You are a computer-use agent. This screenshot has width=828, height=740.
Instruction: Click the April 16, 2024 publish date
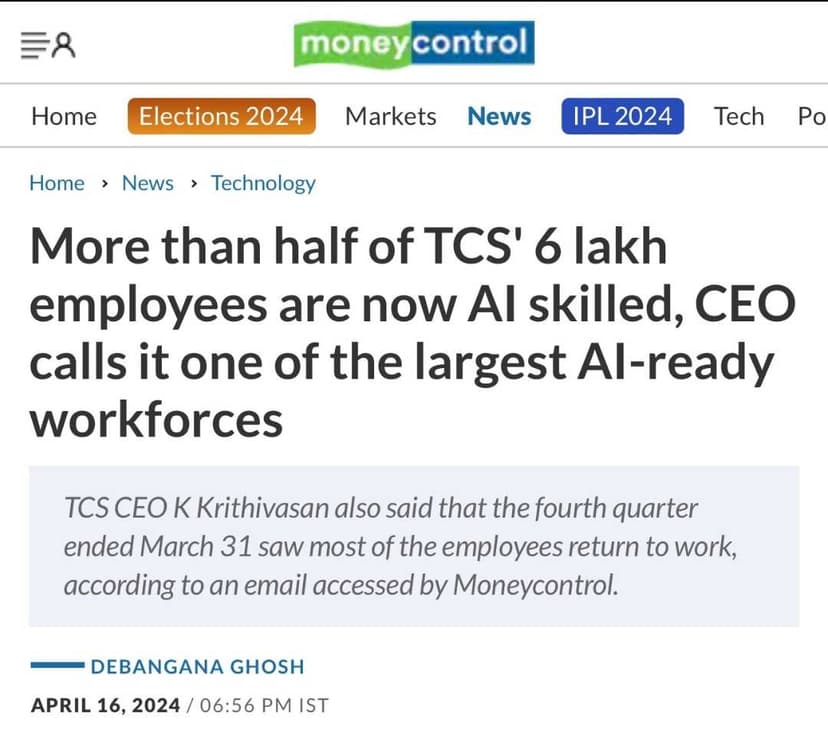point(105,705)
